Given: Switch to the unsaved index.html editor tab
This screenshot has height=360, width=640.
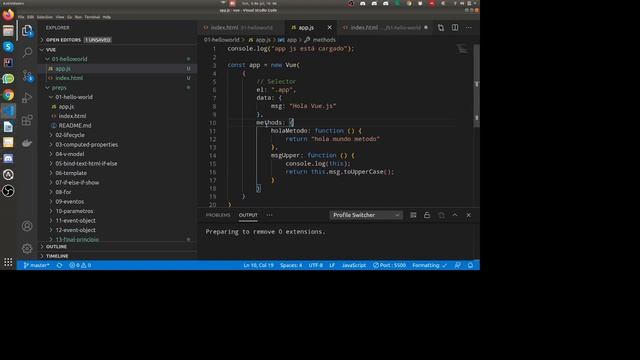Looking at the screenshot, I should 385,27.
